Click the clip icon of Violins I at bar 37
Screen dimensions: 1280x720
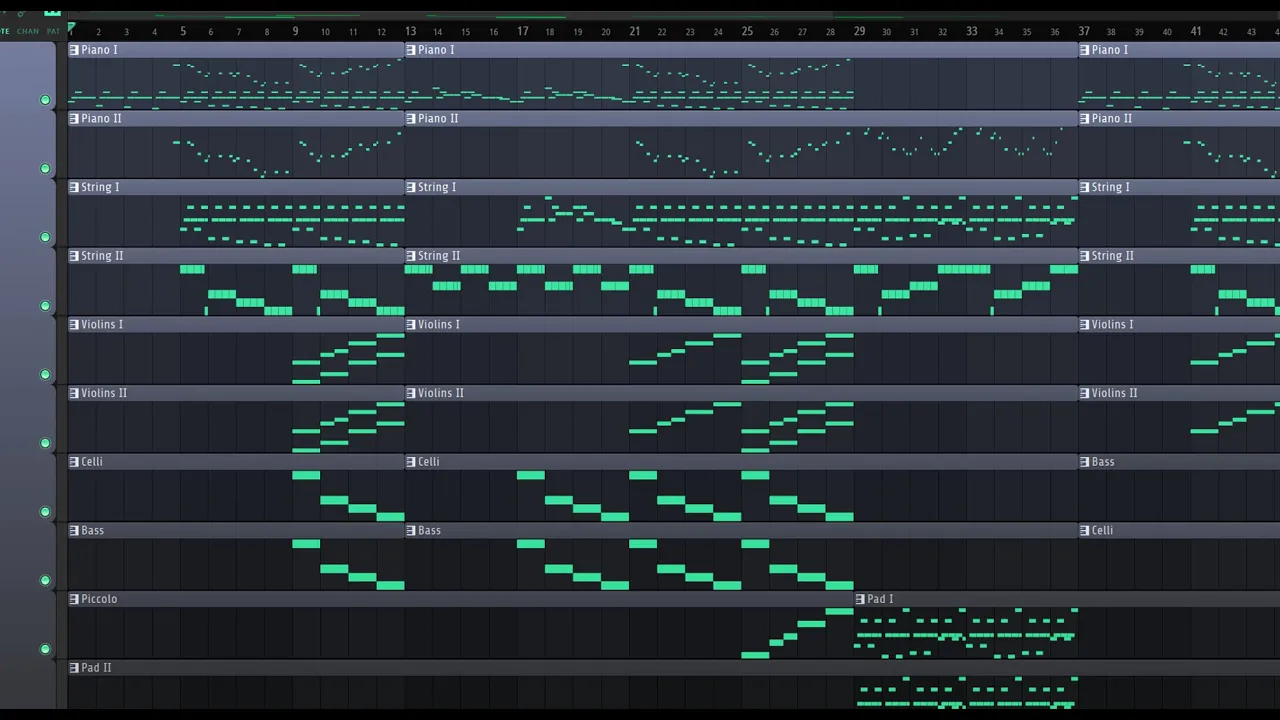pyautogui.click(x=1085, y=325)
